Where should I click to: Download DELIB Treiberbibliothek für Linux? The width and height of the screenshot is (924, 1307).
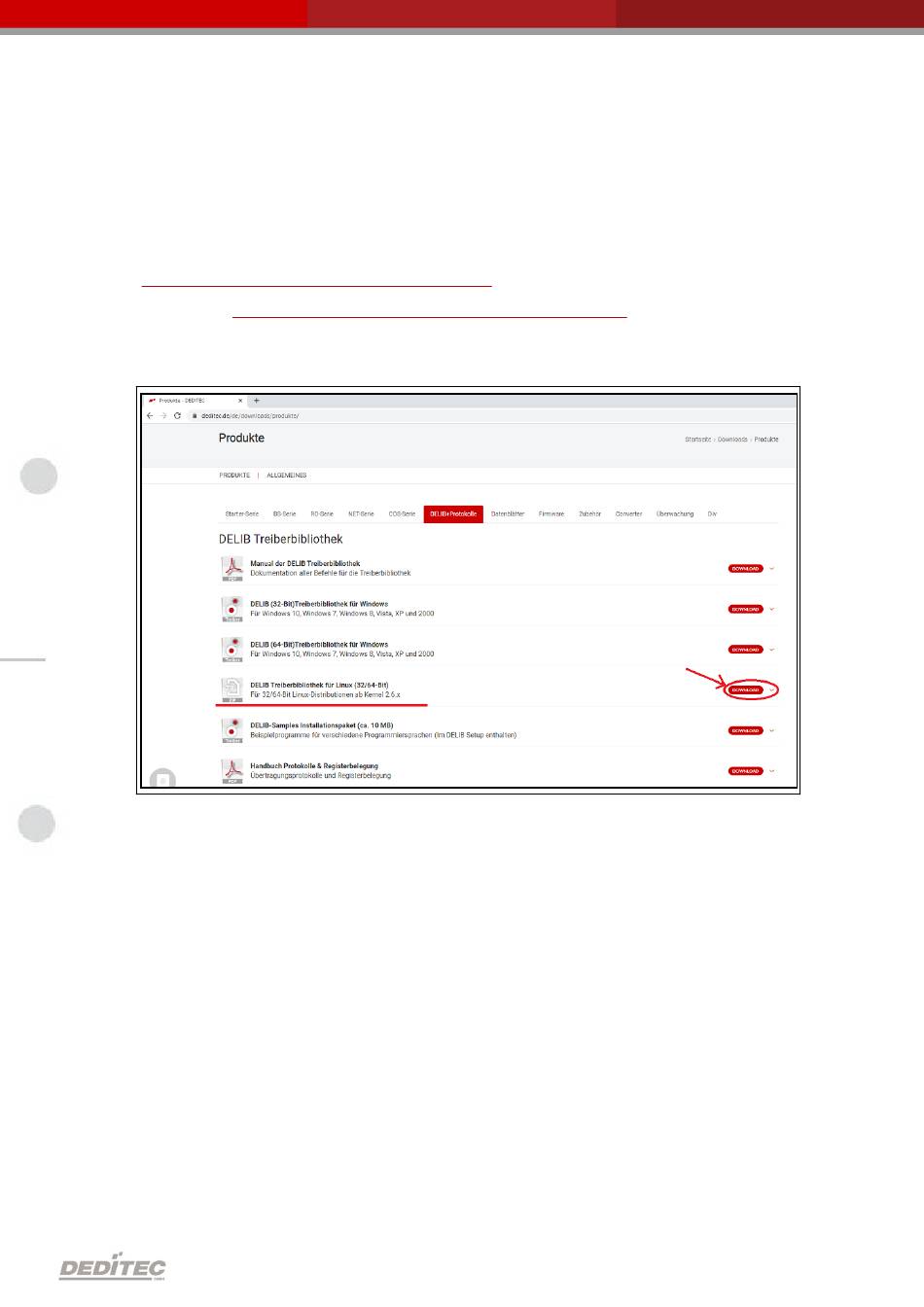click(745, 689)
